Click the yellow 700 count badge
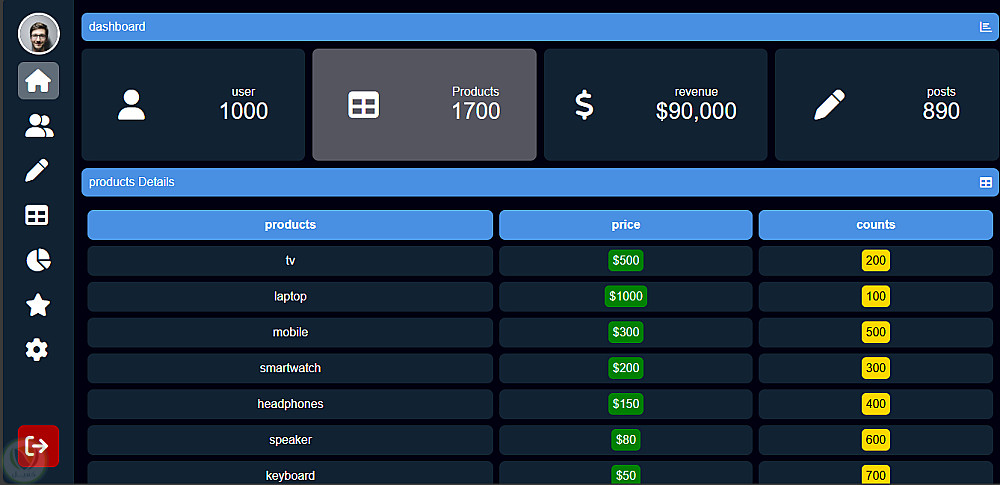Image resolution: width=1000 pixels, height=485 pixels. point(876,475)
